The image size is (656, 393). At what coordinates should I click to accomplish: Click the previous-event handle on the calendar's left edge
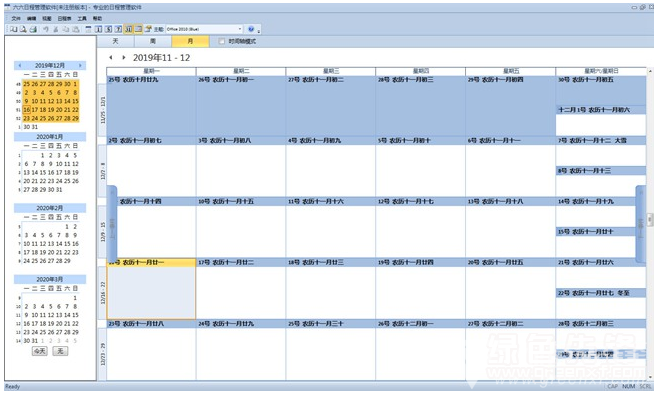pos(112,223)
